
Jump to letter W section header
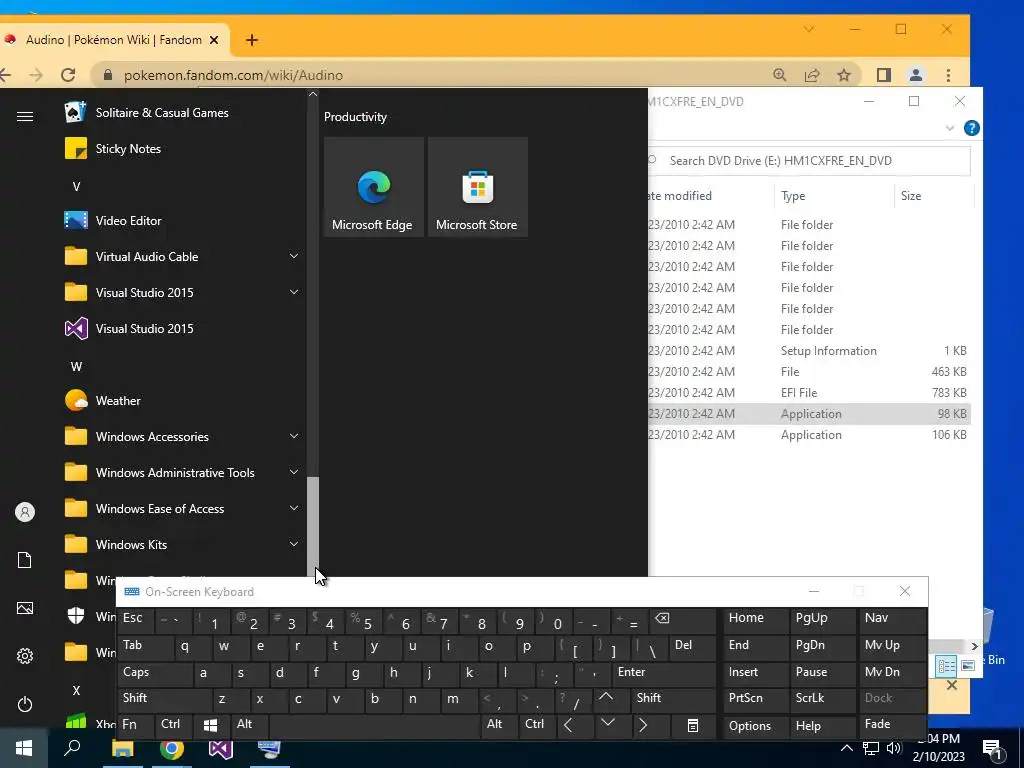coord(76,366)
